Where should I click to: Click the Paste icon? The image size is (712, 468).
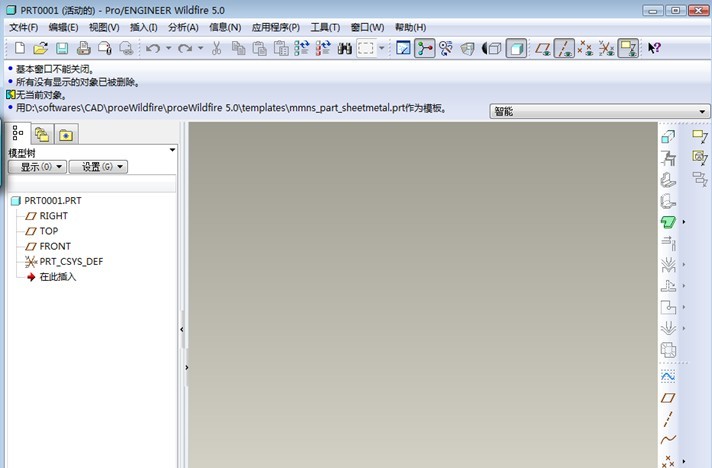pos(259,48)
